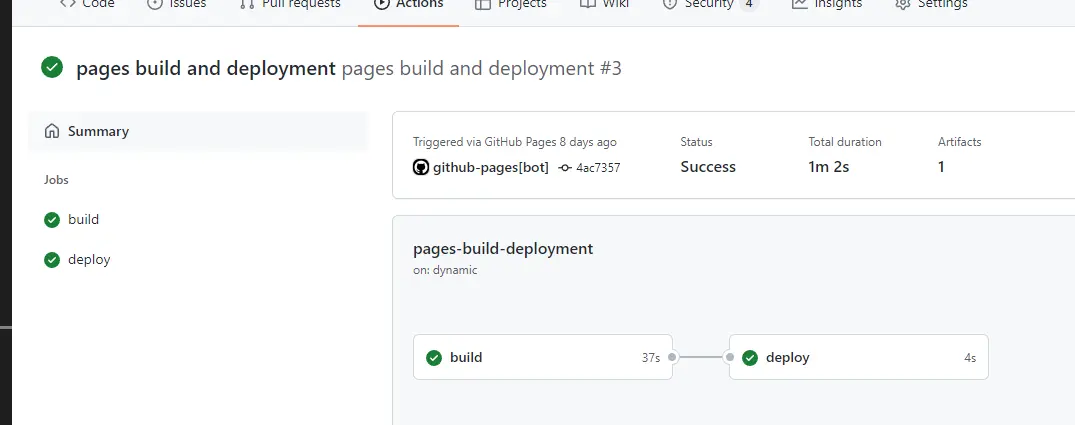Go to the Security tab
The width and height of the screenshot is (1075, 425).
[x=708, y=5]
